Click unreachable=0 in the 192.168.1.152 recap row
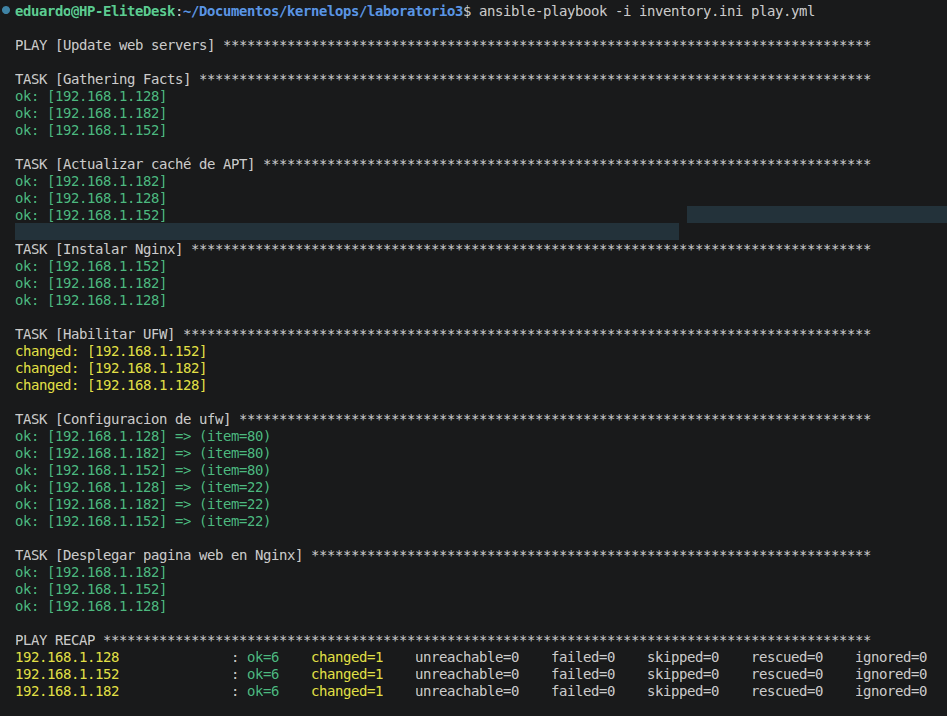The image size is (947, 716). point(467,674)
